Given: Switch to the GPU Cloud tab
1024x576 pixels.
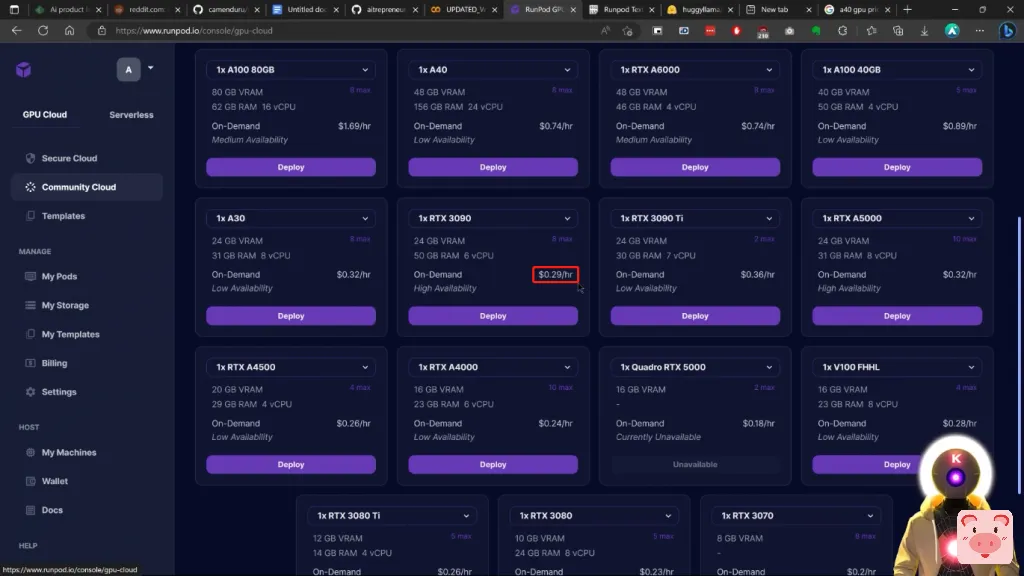Looking at the screenshot, I should tap(44, 114).
